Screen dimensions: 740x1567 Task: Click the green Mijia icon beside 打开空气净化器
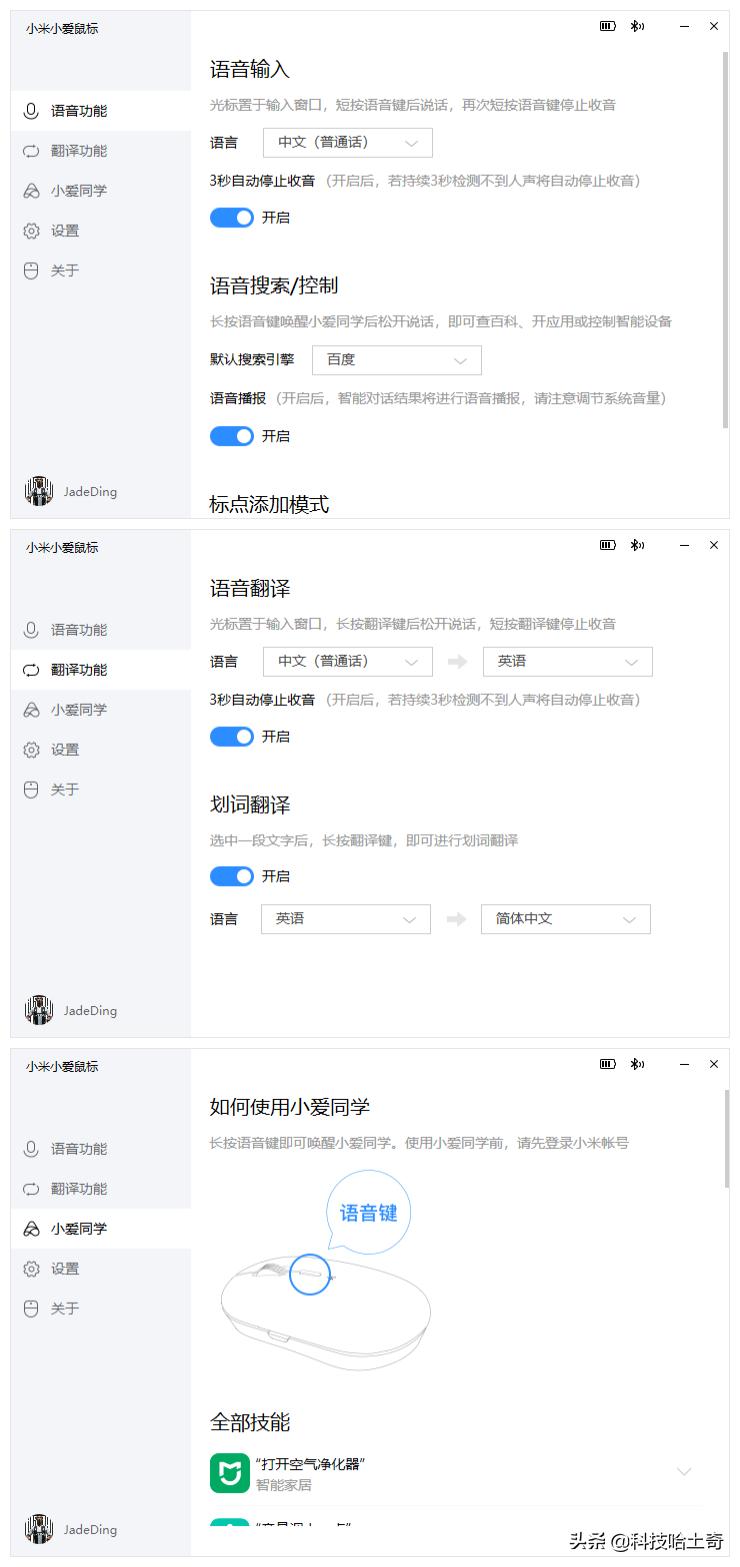click(x=230, y=1473)
